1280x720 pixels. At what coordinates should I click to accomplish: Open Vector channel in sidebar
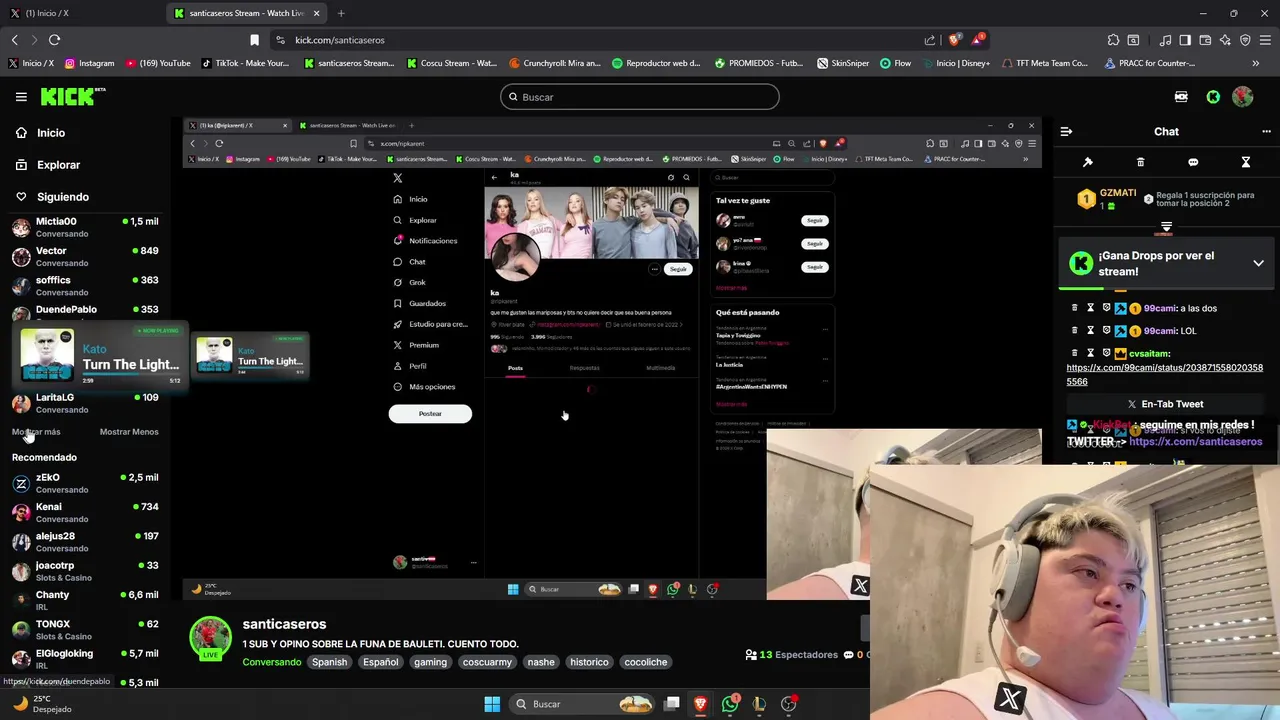click(x=85, y=257)
